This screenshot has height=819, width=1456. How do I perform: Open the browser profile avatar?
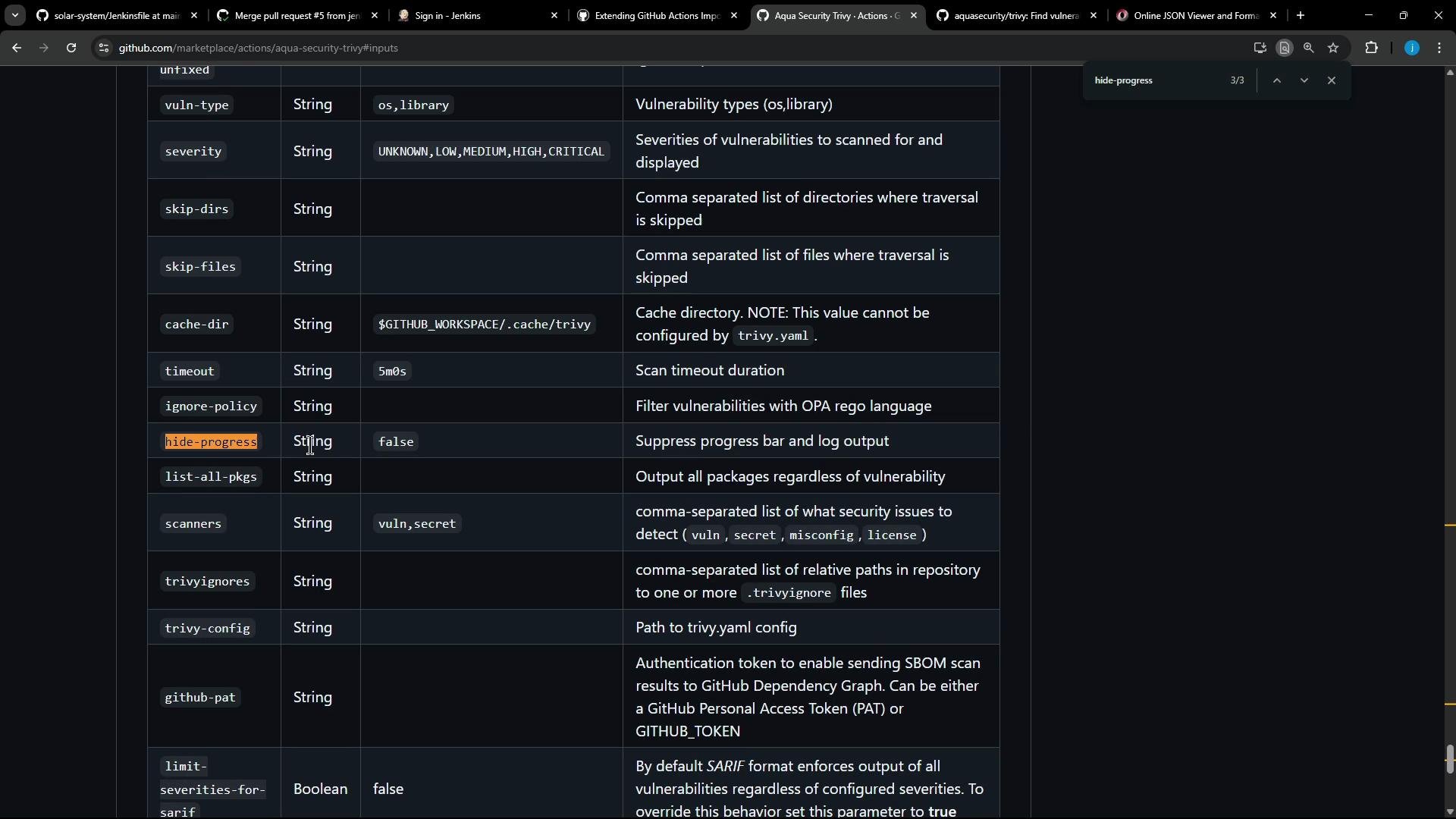[1411, 48]
